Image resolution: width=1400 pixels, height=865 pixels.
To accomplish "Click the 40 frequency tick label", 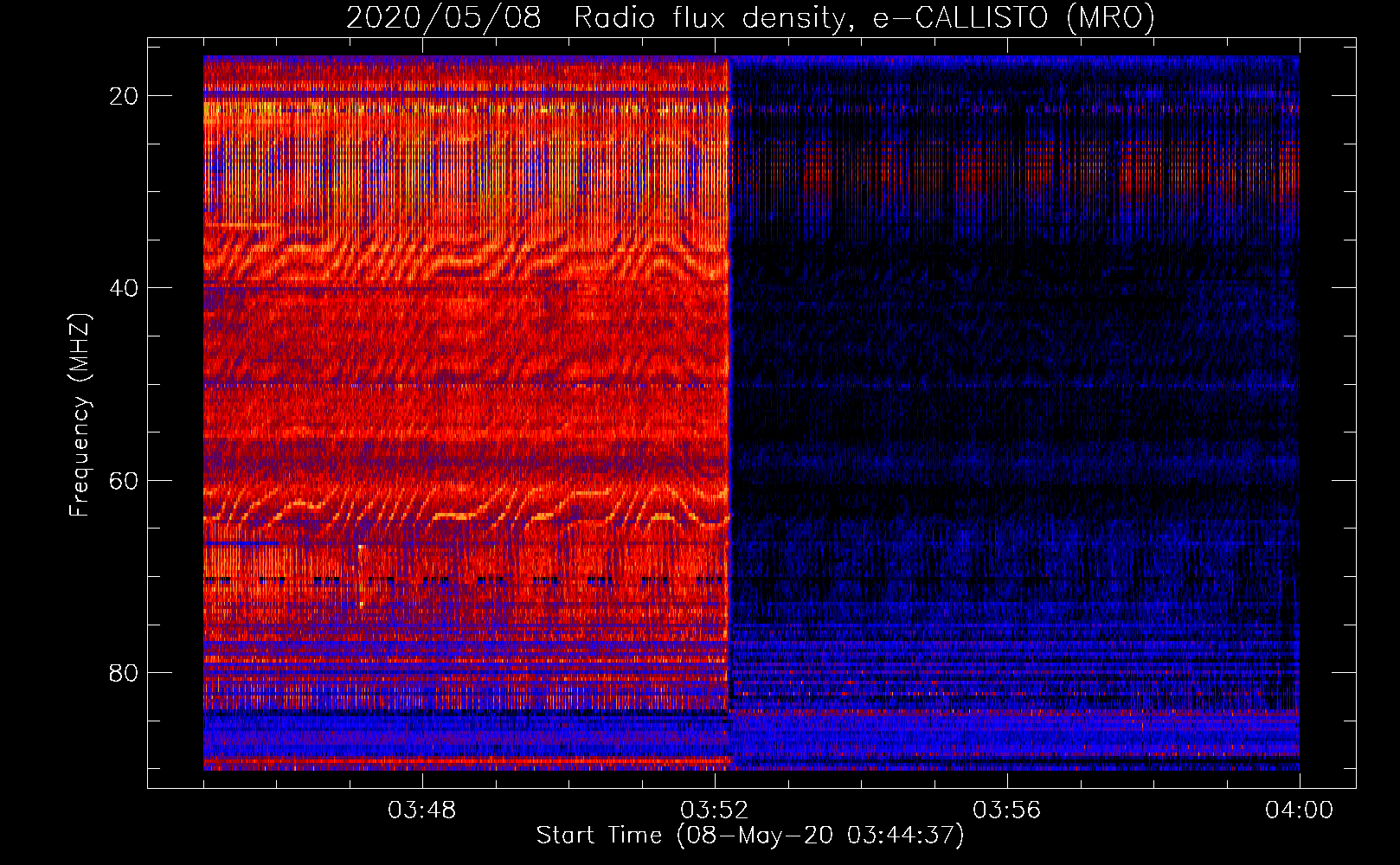I will [125, 288].
